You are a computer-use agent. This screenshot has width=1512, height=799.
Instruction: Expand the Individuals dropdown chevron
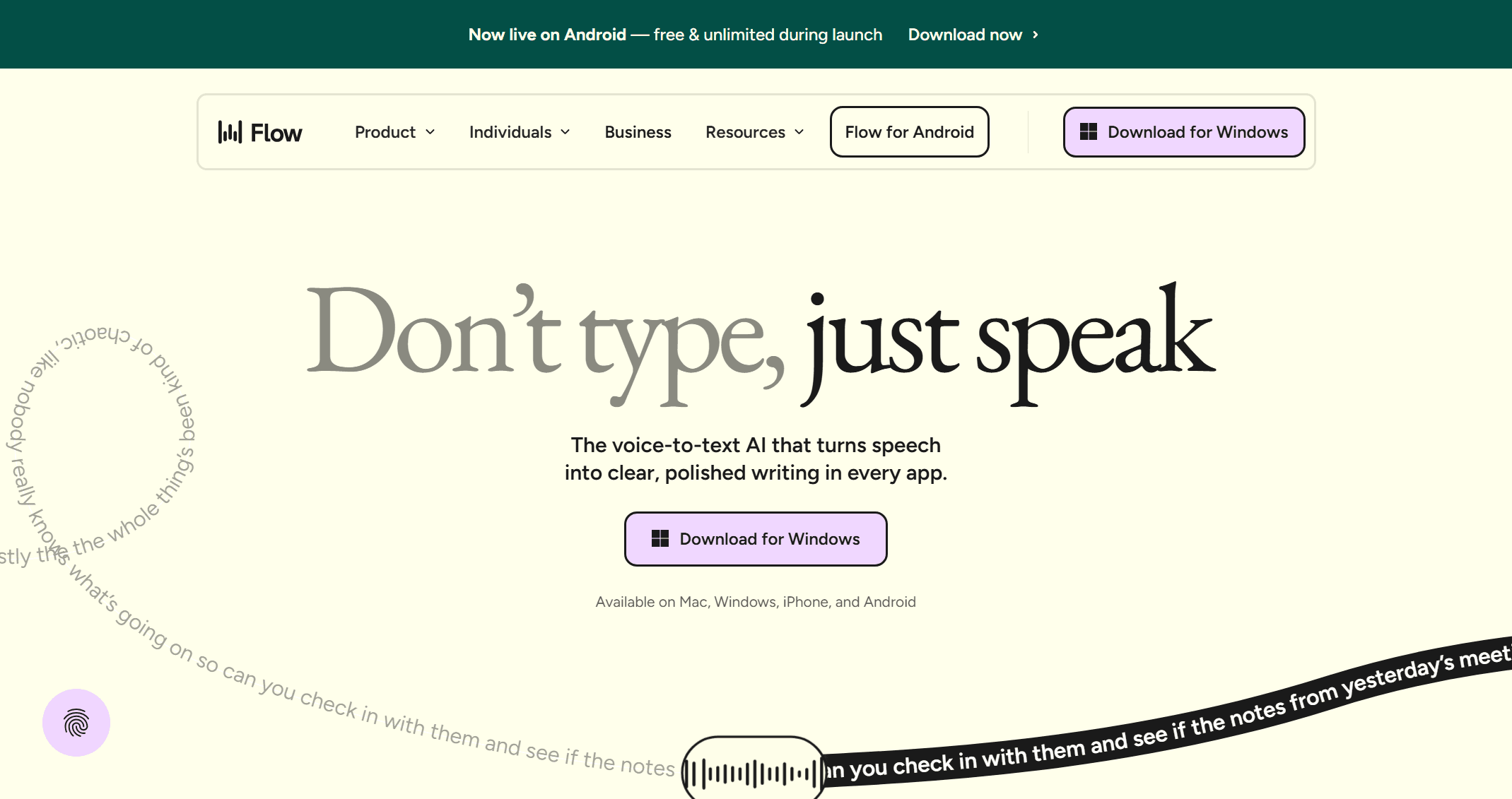click(565, 132)
